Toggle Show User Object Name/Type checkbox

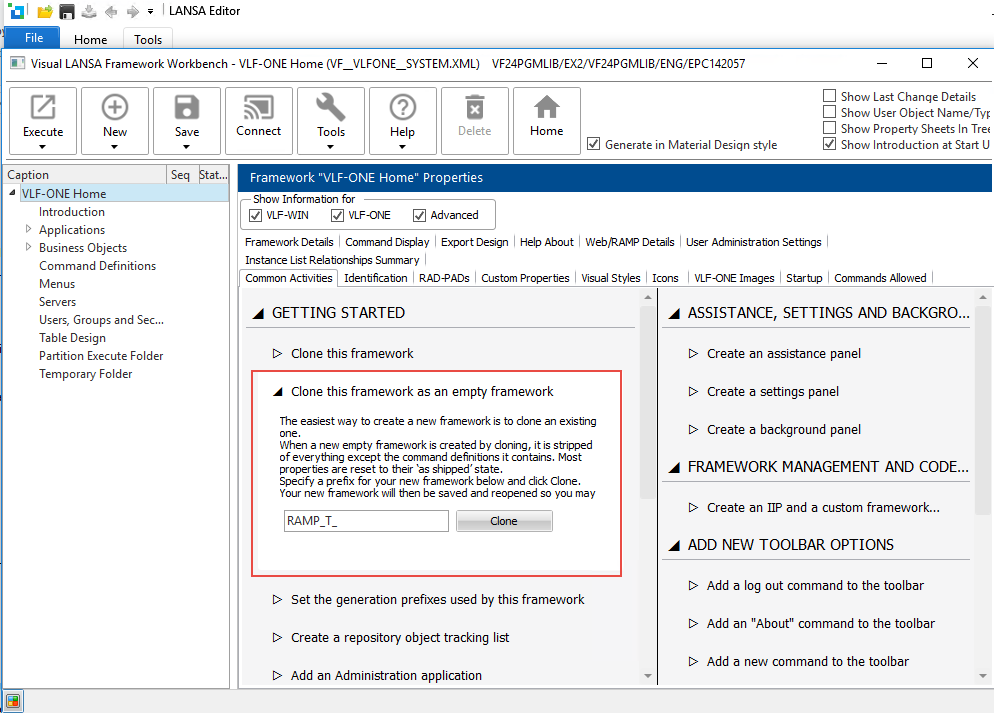829,112
